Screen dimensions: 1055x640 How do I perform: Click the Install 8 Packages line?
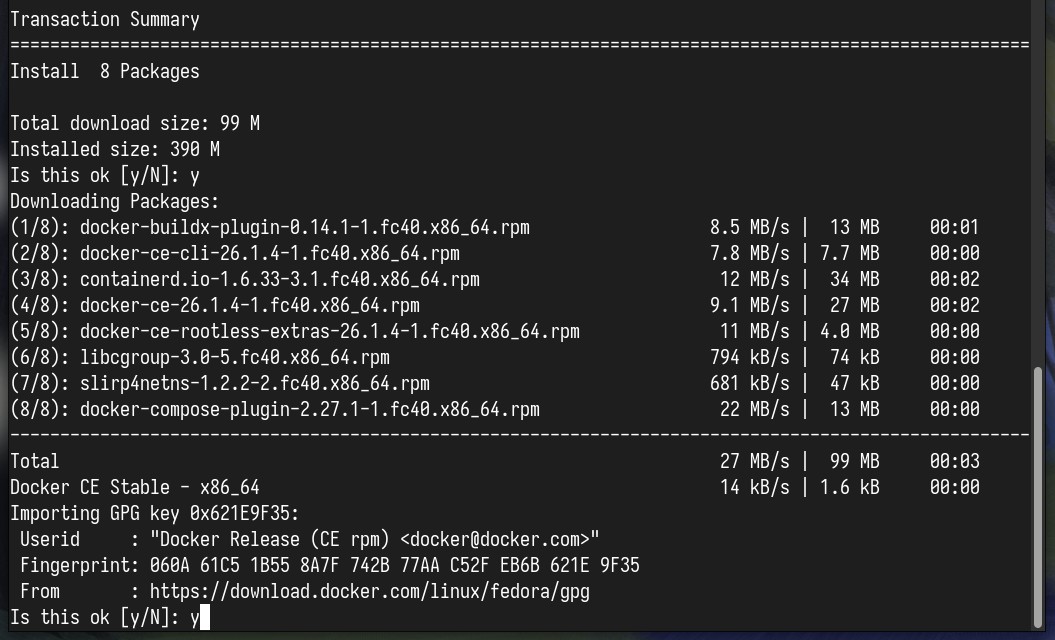[104, 71]
